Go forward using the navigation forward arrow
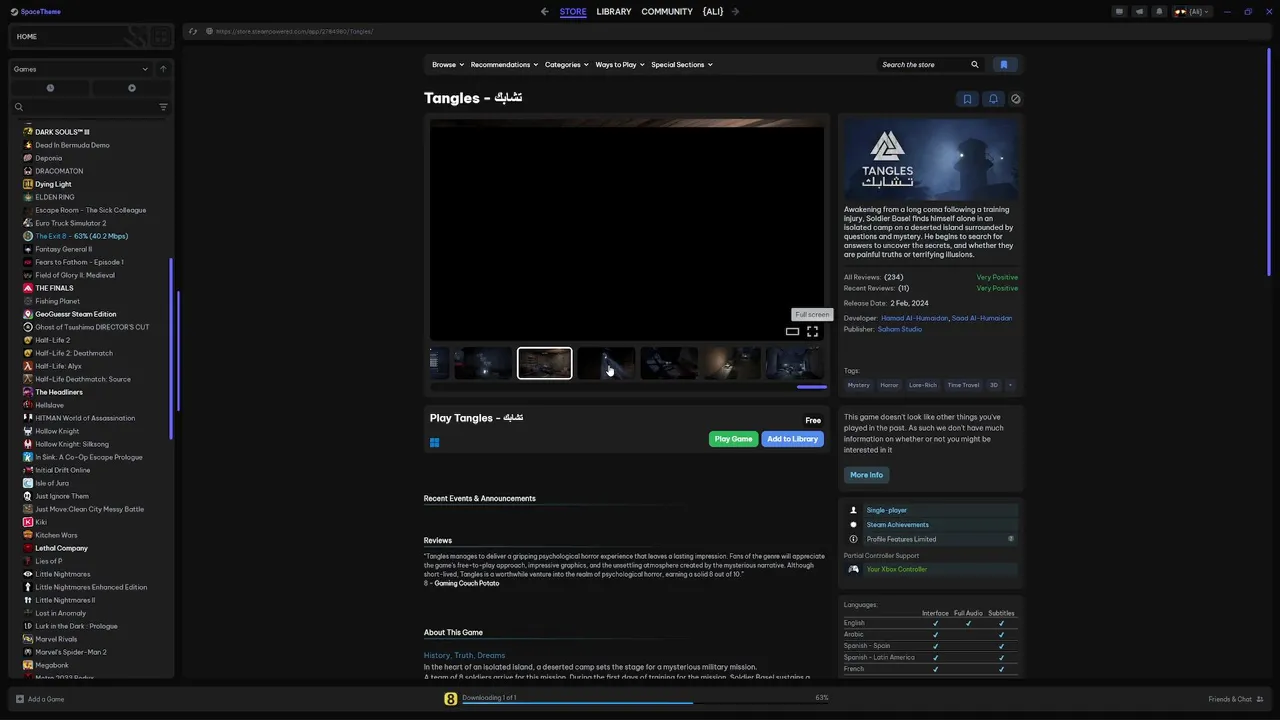 [735, 12]
